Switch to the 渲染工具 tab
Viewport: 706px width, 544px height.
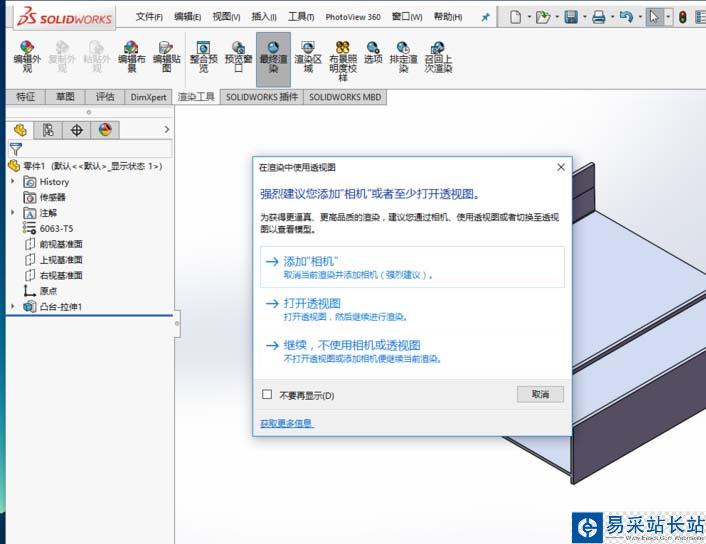tap(196, 97)
